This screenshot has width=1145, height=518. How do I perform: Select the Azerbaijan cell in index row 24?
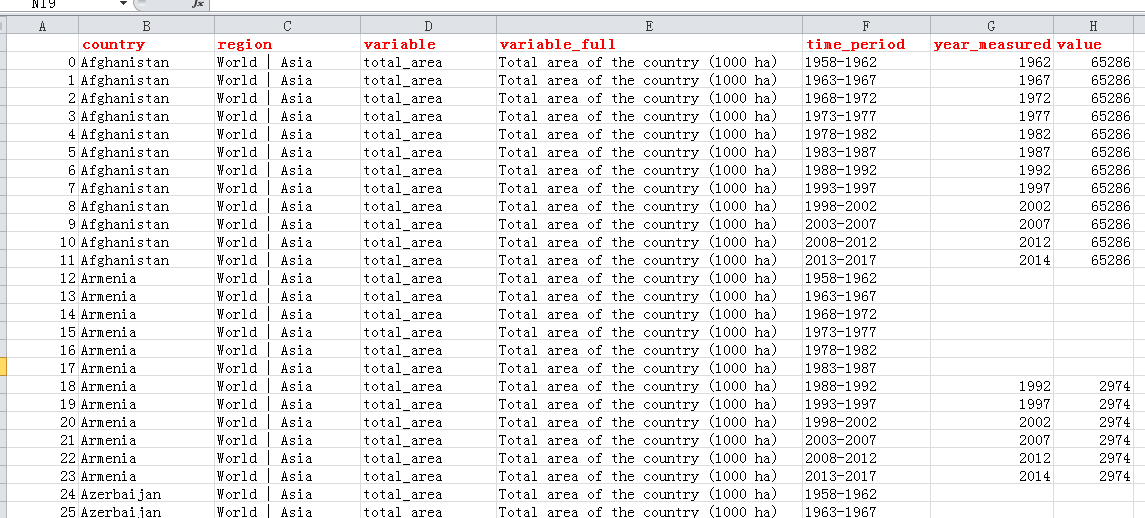pos(146,495)
